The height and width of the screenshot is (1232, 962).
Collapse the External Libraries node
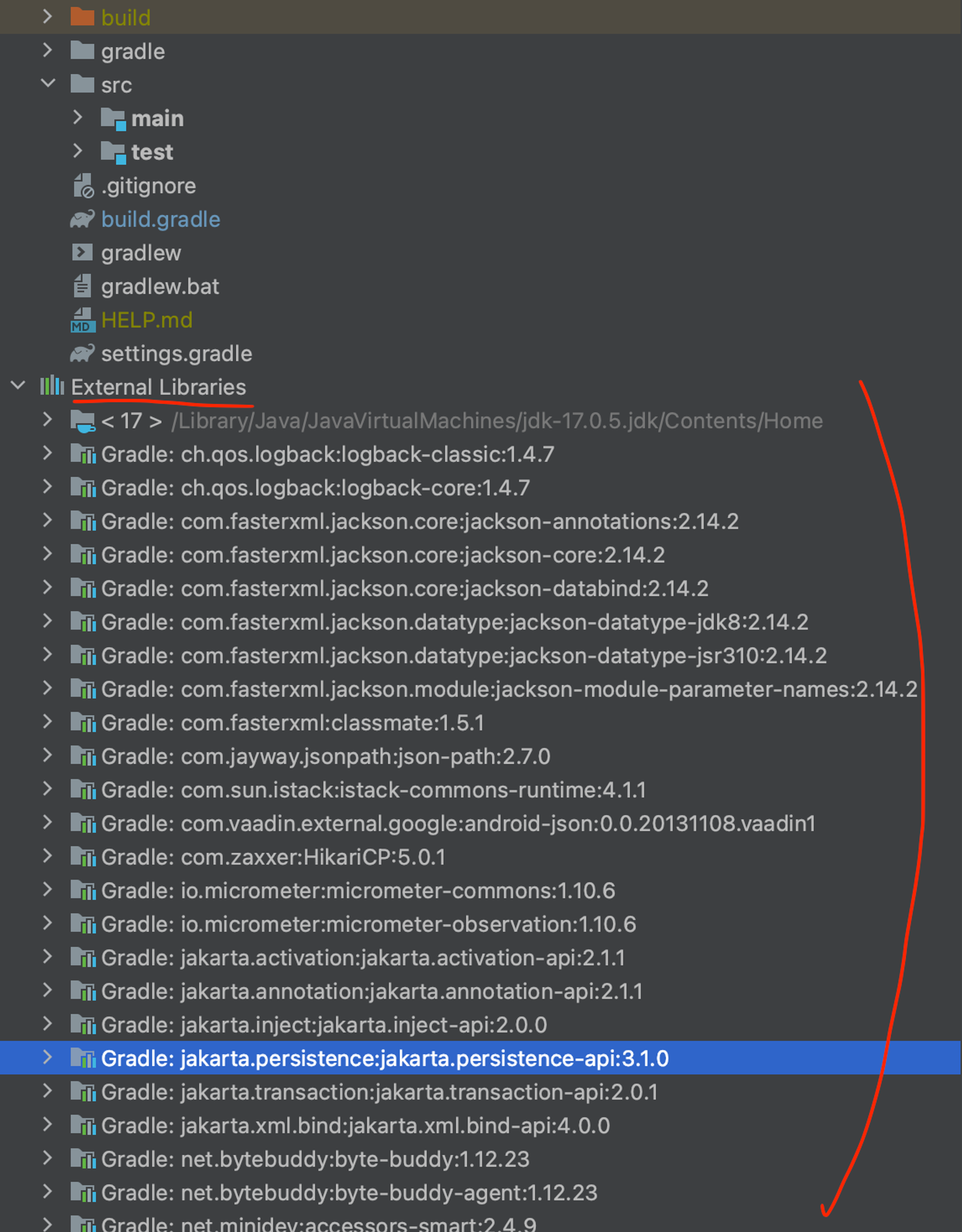point(18,387)
